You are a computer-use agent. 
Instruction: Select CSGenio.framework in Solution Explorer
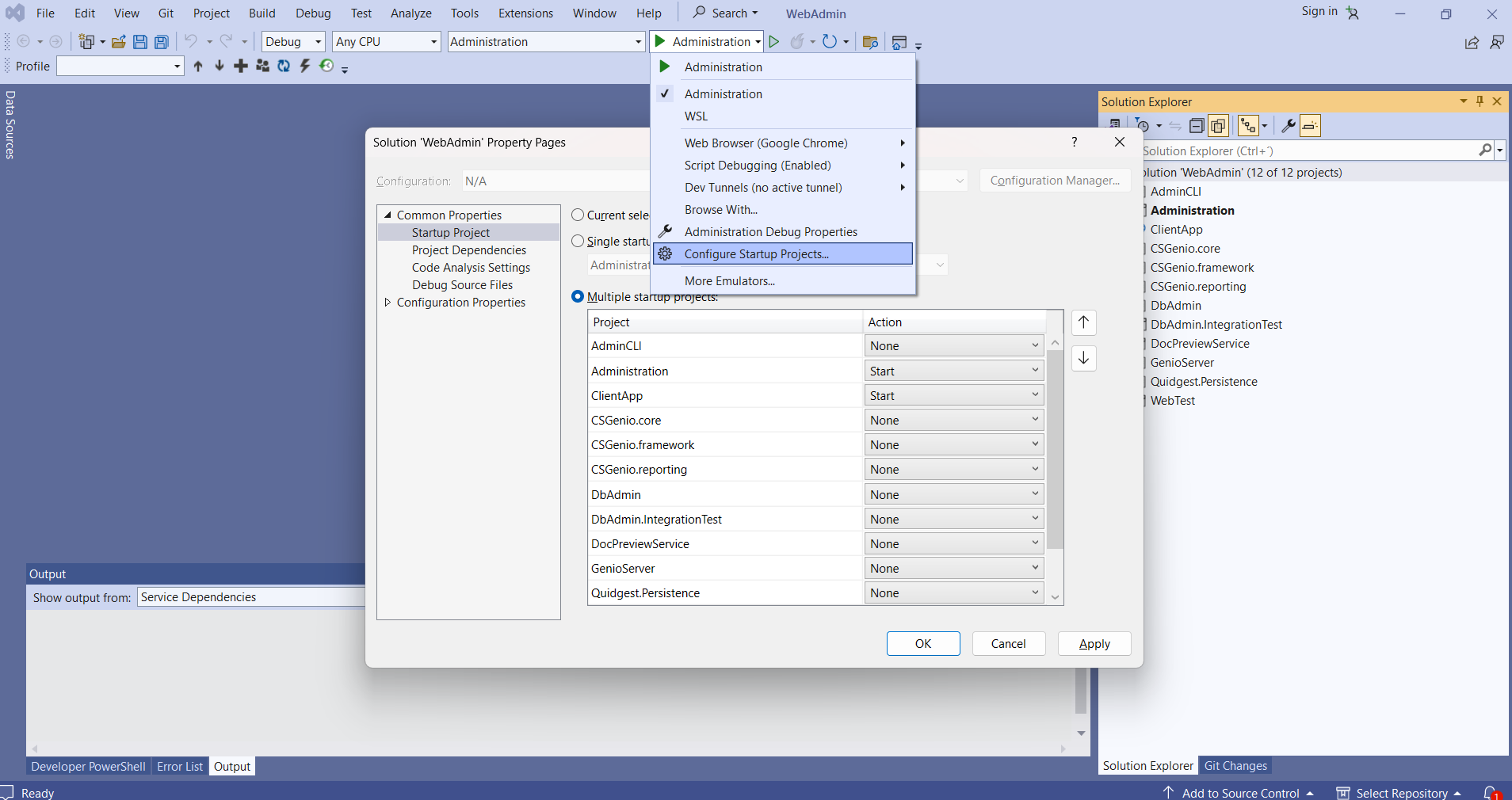pyautogui.click(x=1202, y=267)
